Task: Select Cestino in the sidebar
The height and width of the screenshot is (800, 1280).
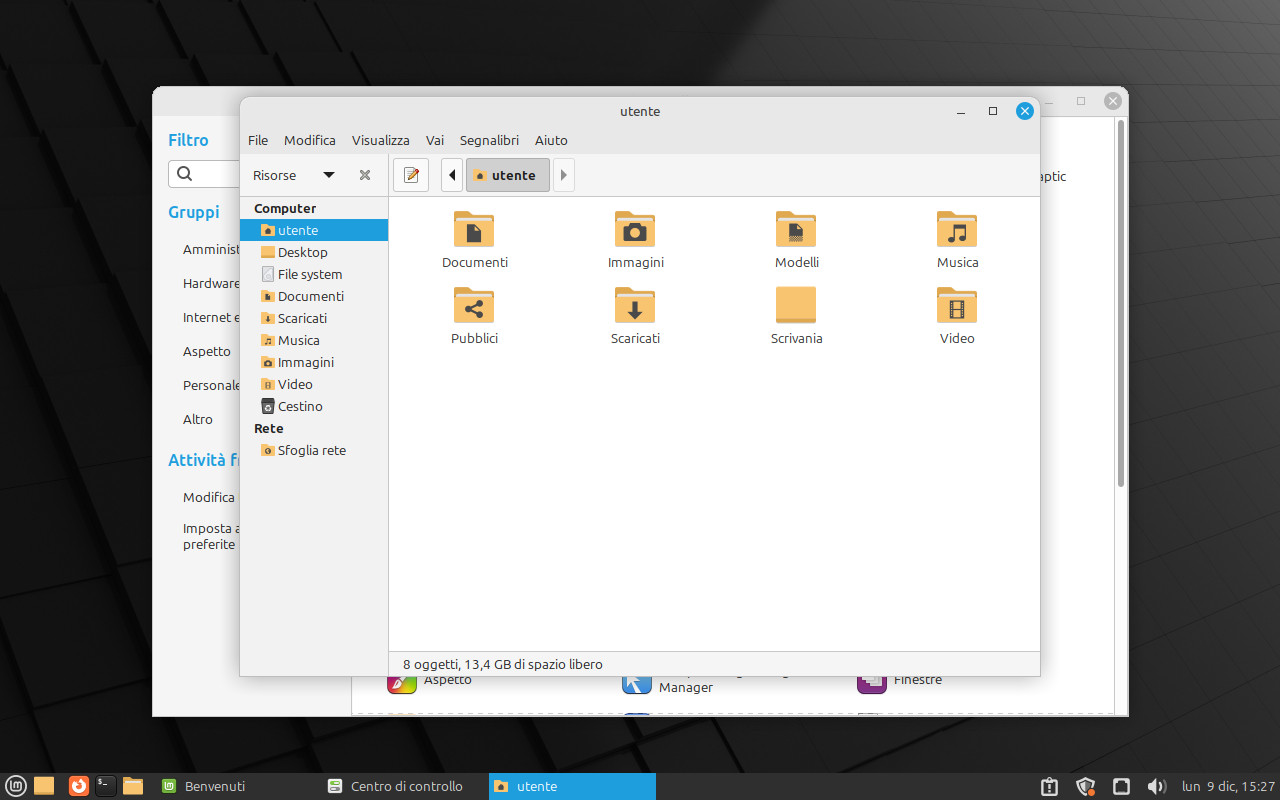Action: [300, 406]
